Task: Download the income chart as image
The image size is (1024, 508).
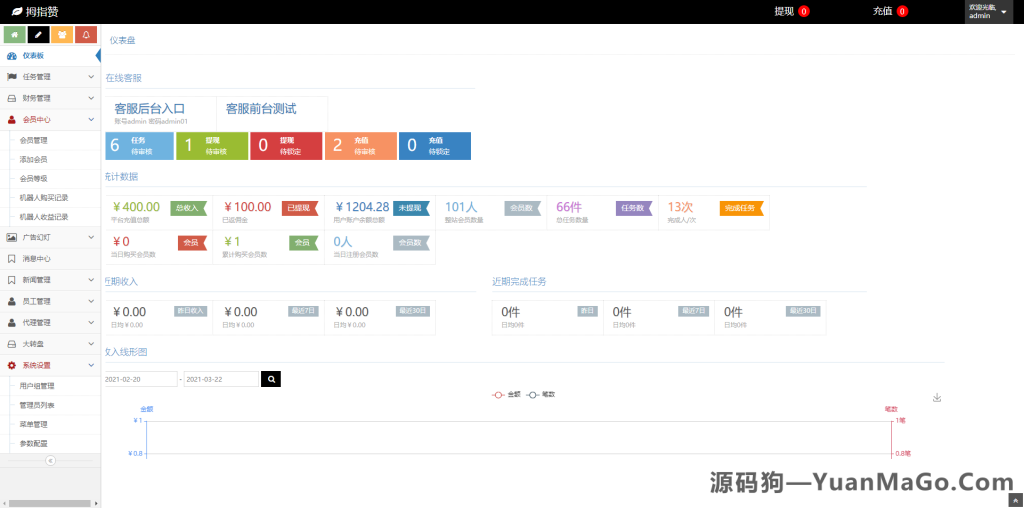Action: 937,397
